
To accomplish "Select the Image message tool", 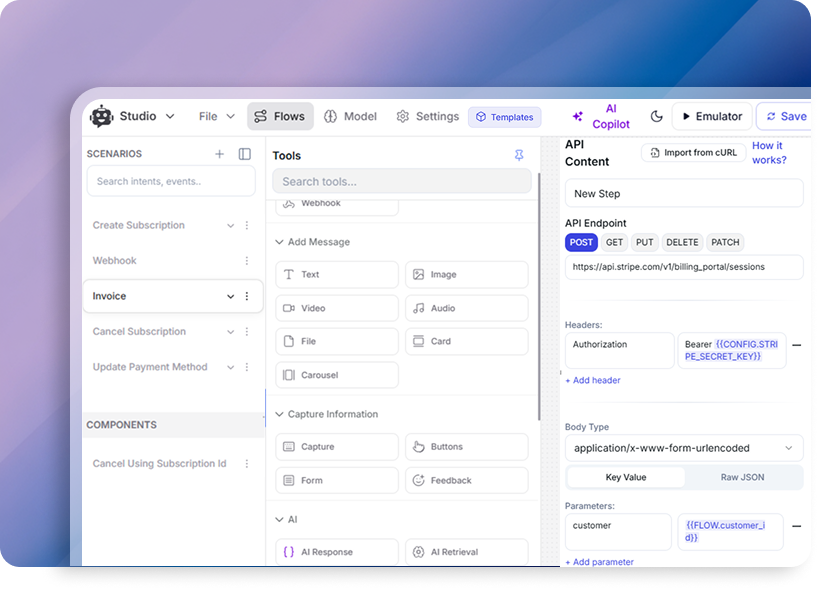I will pyautogui.click(x=467, y=274).
